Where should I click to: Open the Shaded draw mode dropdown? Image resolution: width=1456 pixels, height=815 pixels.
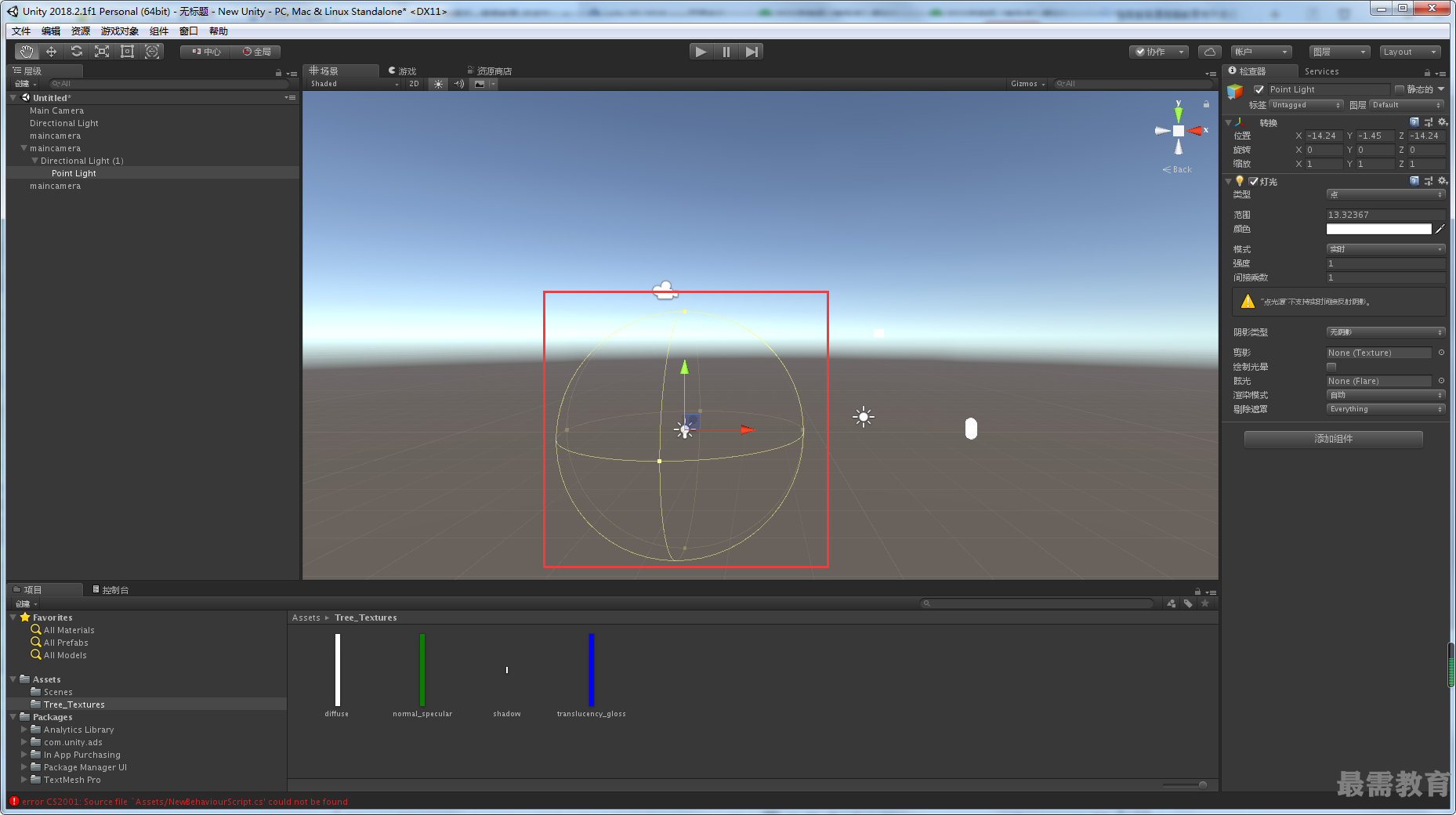point(353,84)
